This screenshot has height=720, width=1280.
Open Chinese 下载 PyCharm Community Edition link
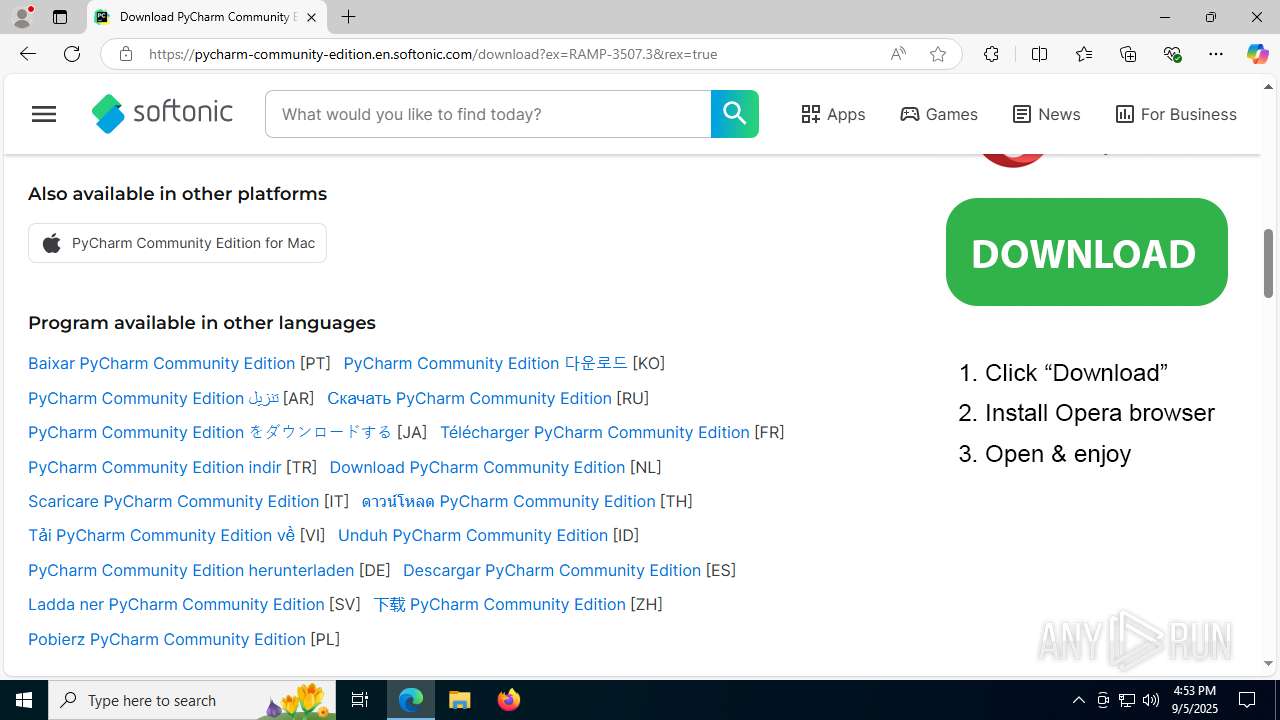click(x=499, y=604)
